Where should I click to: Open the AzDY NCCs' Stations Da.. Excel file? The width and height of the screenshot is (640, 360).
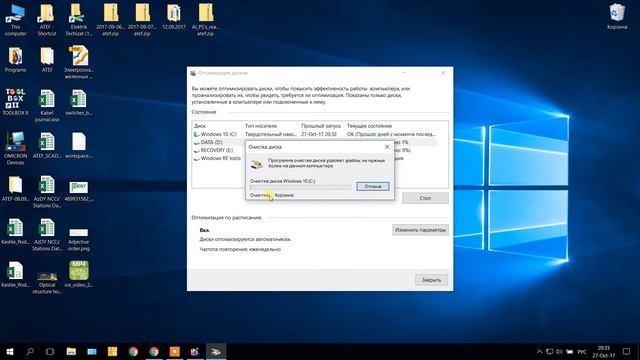click(x=47, y=192)
